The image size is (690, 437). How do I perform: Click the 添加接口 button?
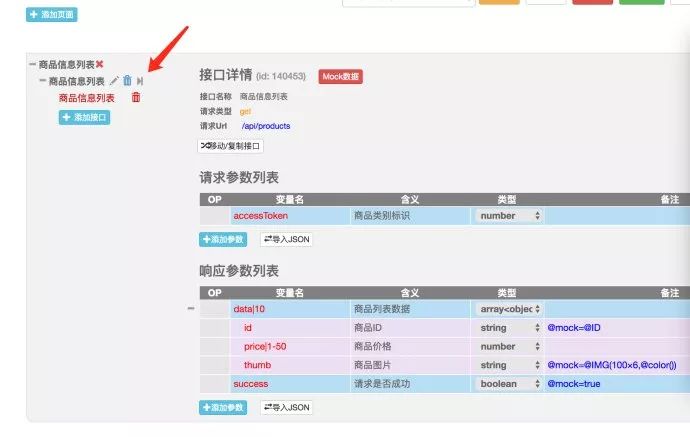click(x=84, y=118)
